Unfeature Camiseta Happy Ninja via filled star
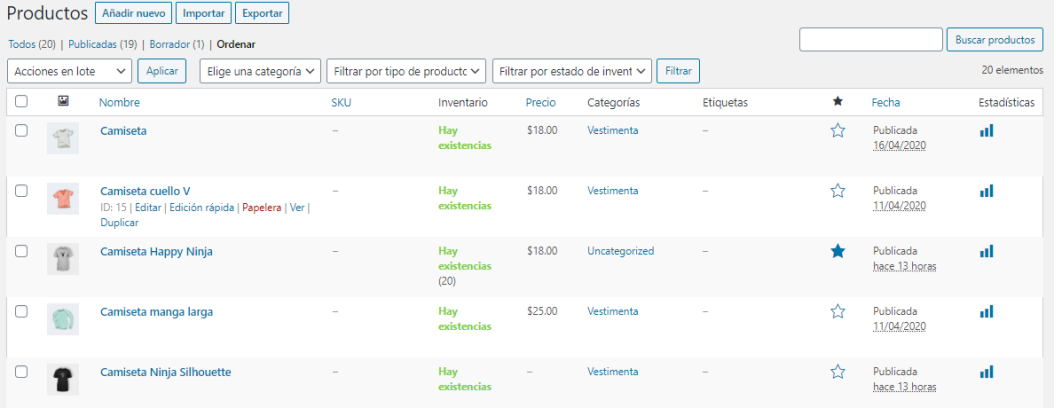This screenshot has height=408, width=1054. tap(838, 251)
